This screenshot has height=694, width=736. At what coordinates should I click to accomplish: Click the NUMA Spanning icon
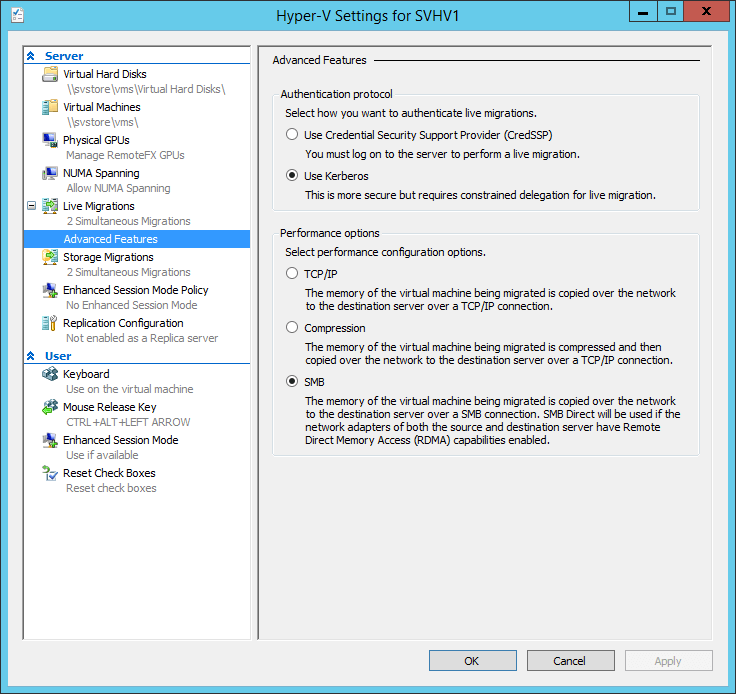click(50, 173)
